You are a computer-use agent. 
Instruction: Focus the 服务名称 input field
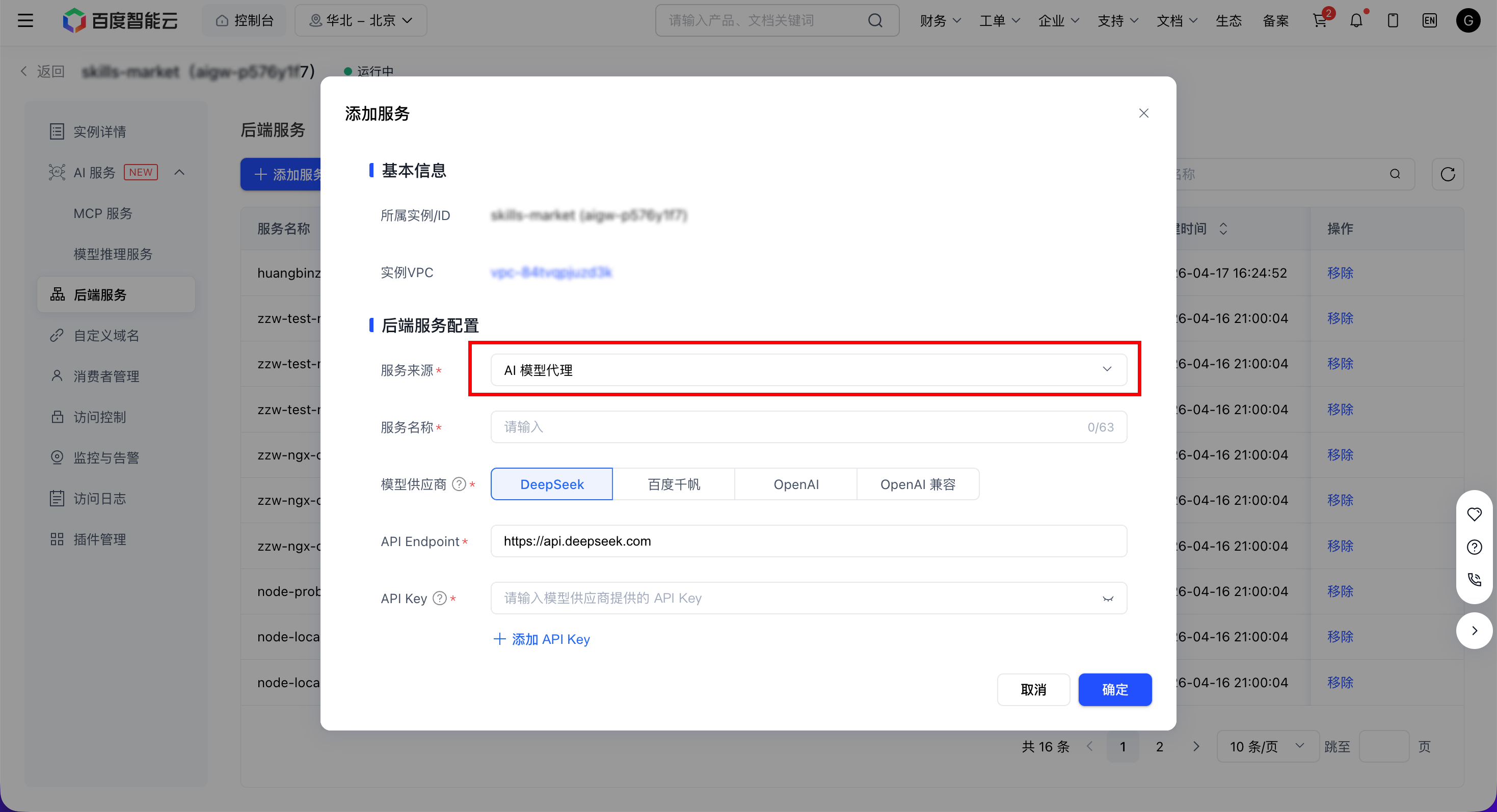[808, 427]
